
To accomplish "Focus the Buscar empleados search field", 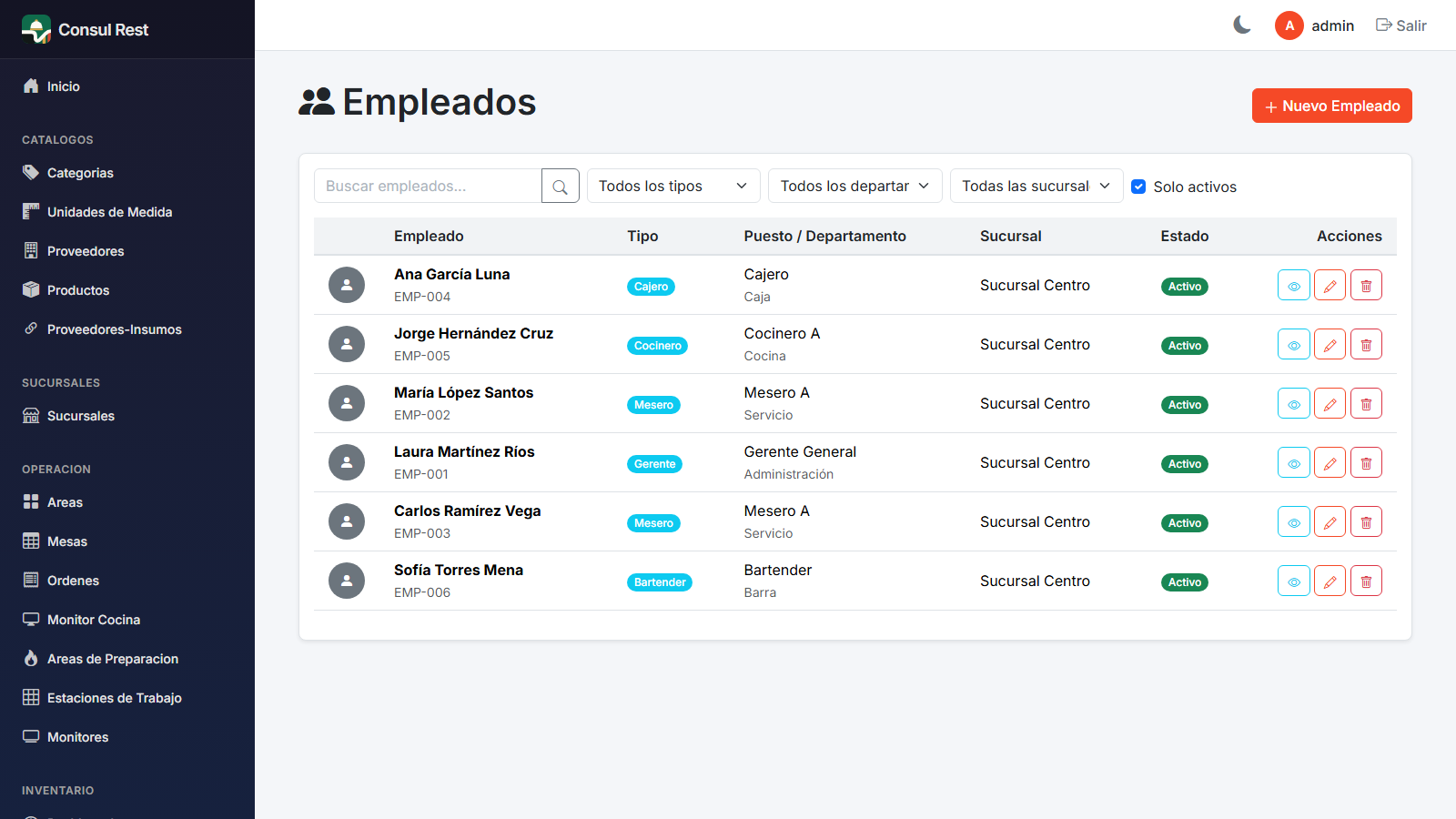I will [428, 186].
